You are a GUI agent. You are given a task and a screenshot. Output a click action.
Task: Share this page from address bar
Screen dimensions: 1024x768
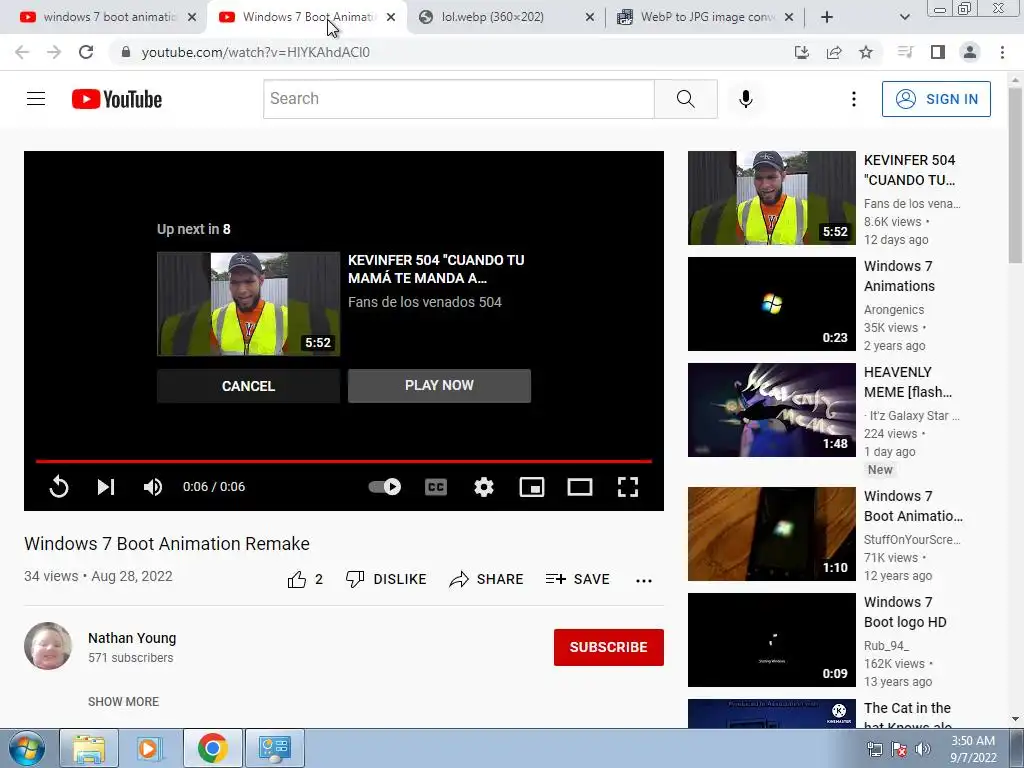[x=834, y=52]
